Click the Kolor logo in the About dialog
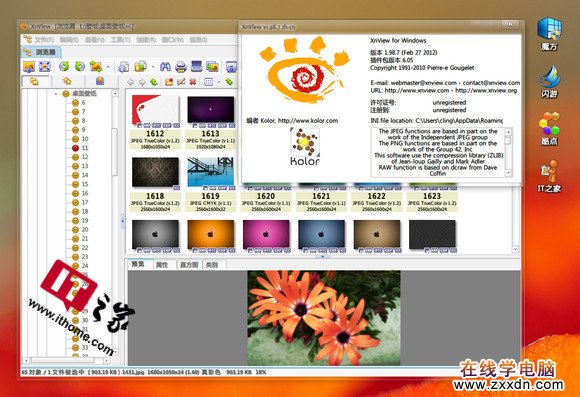 coord(304,147)
